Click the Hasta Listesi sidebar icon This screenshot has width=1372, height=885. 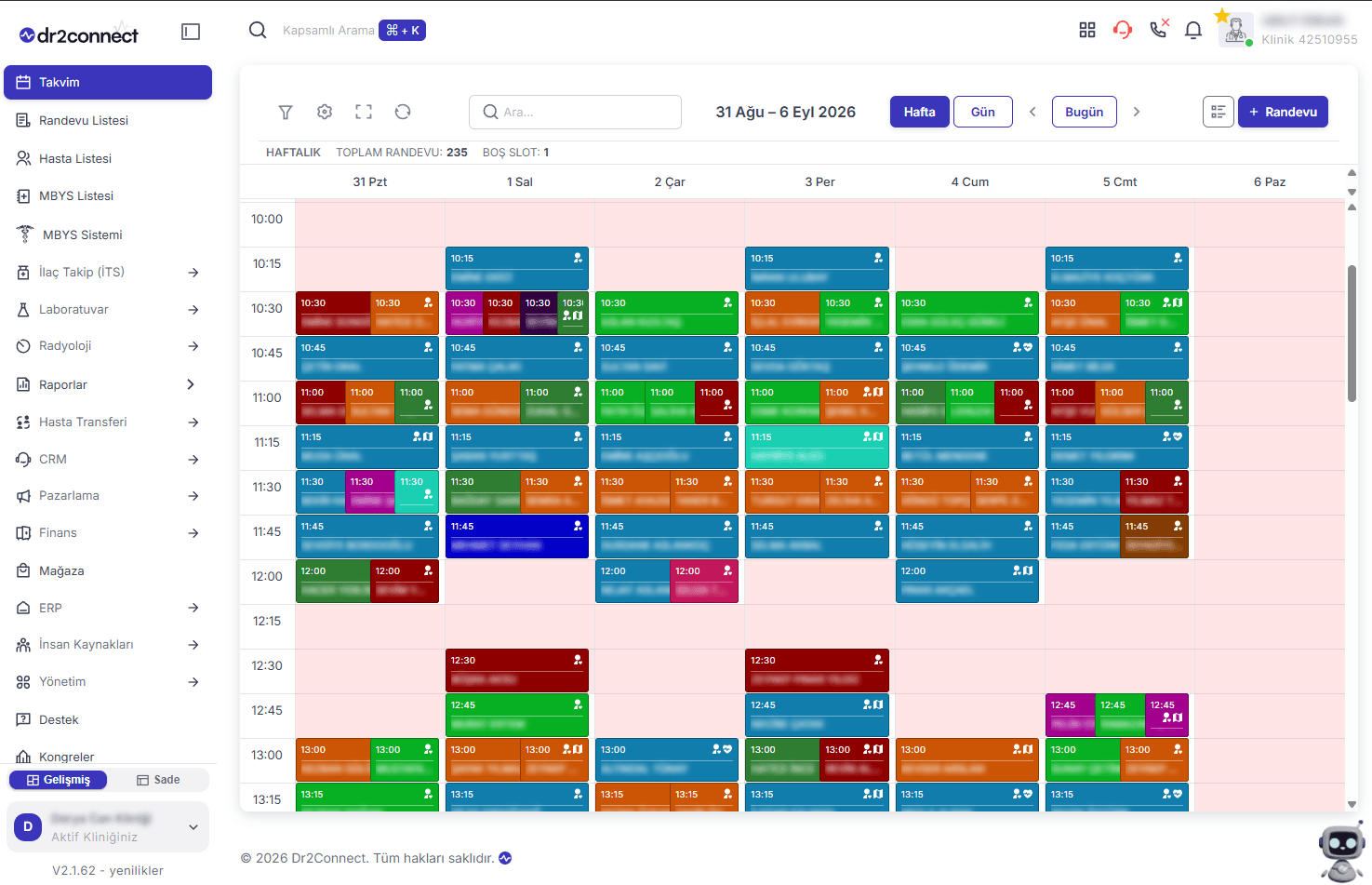[x=24, y=158]
